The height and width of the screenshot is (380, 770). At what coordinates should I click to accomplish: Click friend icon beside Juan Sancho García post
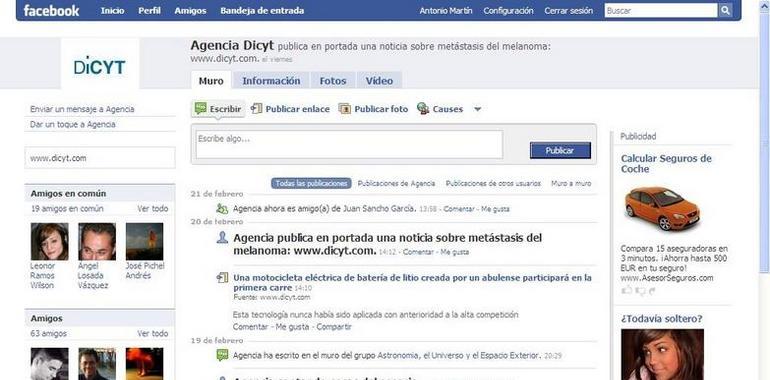(x=222, y=209)
